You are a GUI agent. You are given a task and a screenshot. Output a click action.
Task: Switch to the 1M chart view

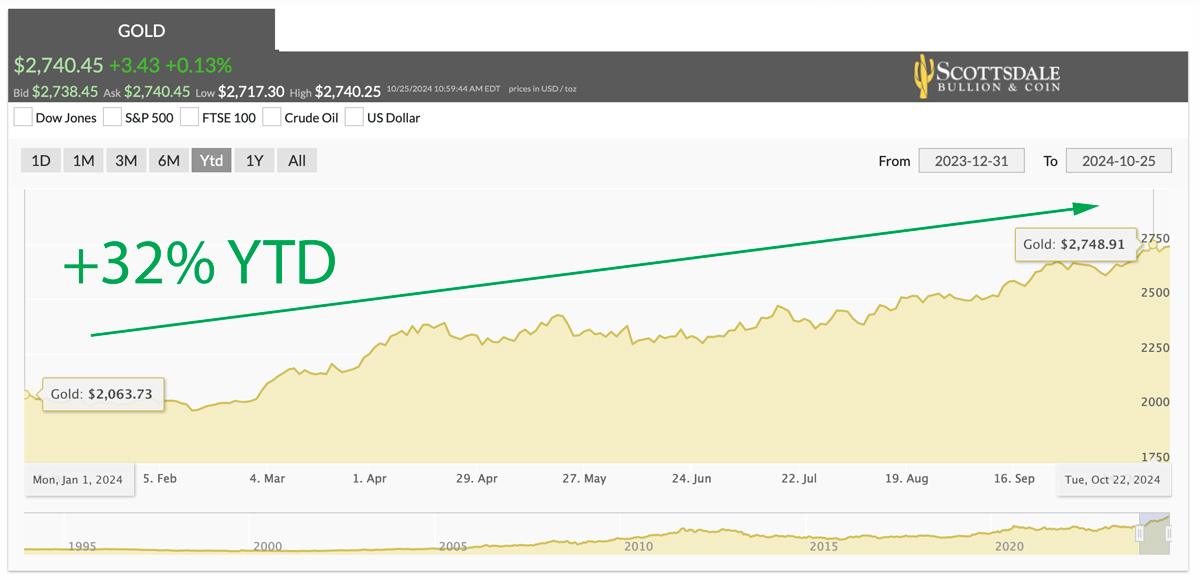click(83, 160)
